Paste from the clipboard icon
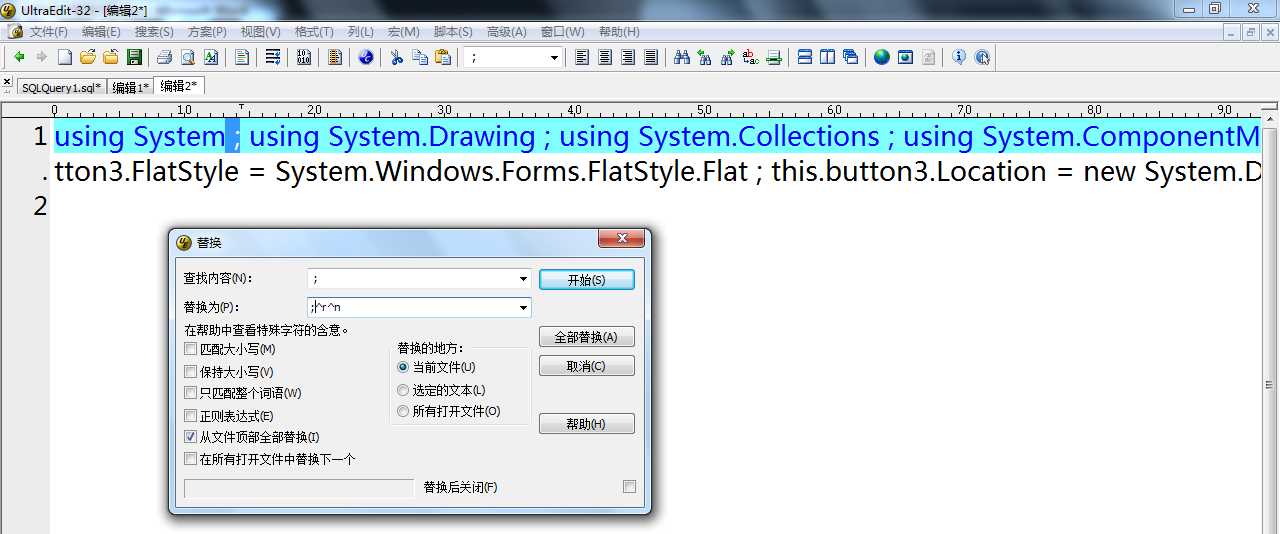 443,57
